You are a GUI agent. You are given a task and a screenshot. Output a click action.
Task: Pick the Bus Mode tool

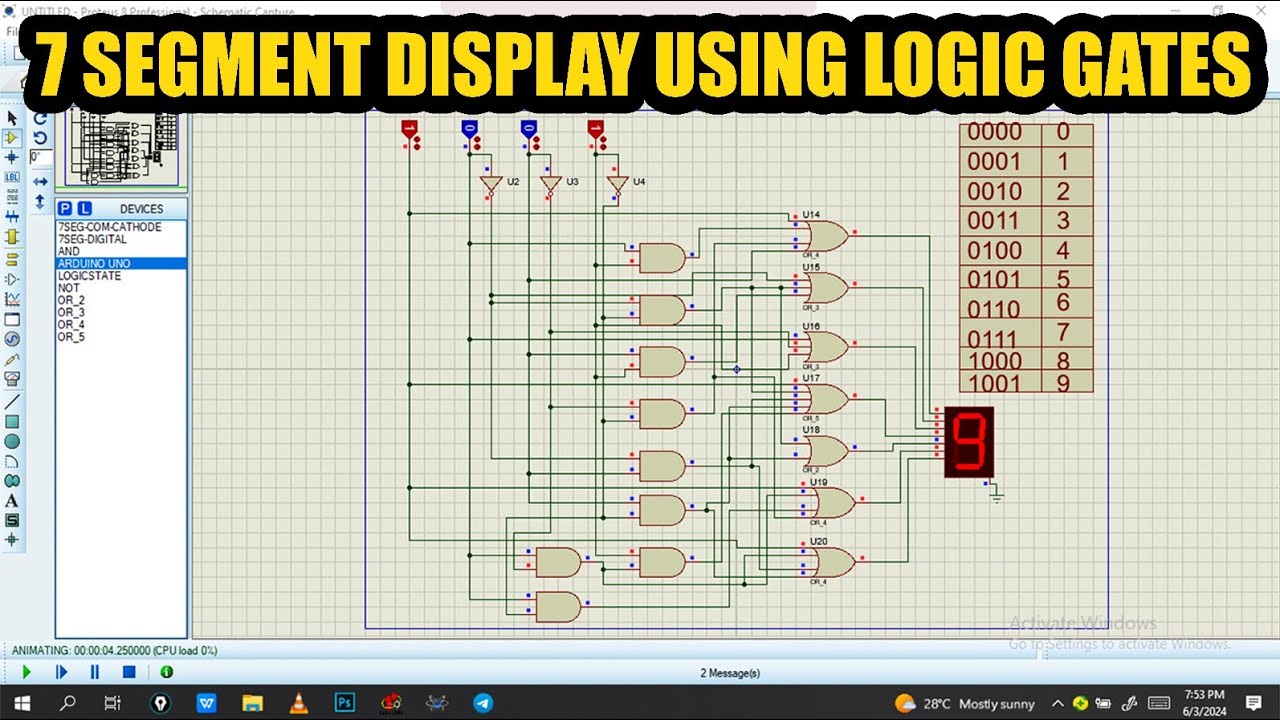[12, 216]
